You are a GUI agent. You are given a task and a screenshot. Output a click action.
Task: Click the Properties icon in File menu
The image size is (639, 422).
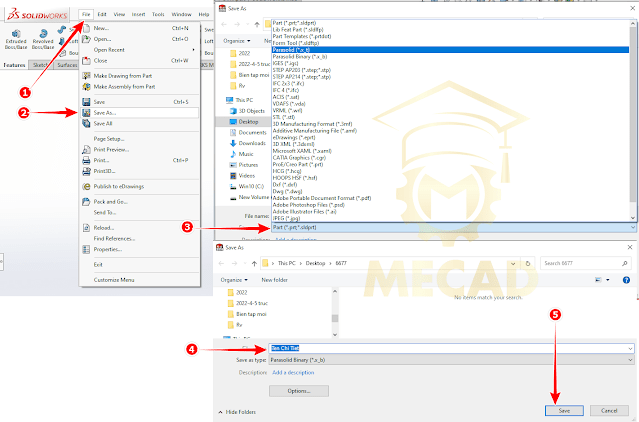[86, 249]
